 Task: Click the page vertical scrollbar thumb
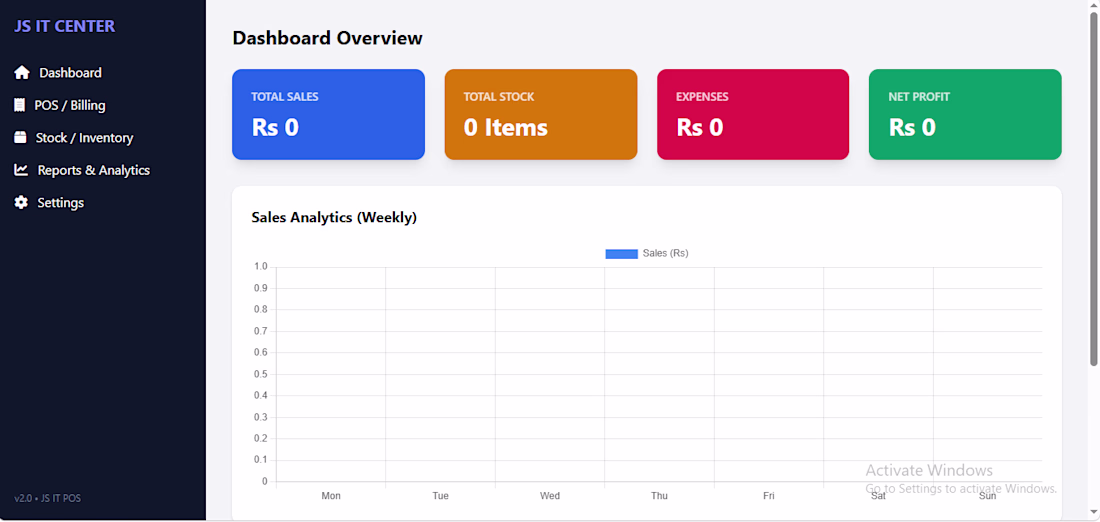click(1093, 188)
